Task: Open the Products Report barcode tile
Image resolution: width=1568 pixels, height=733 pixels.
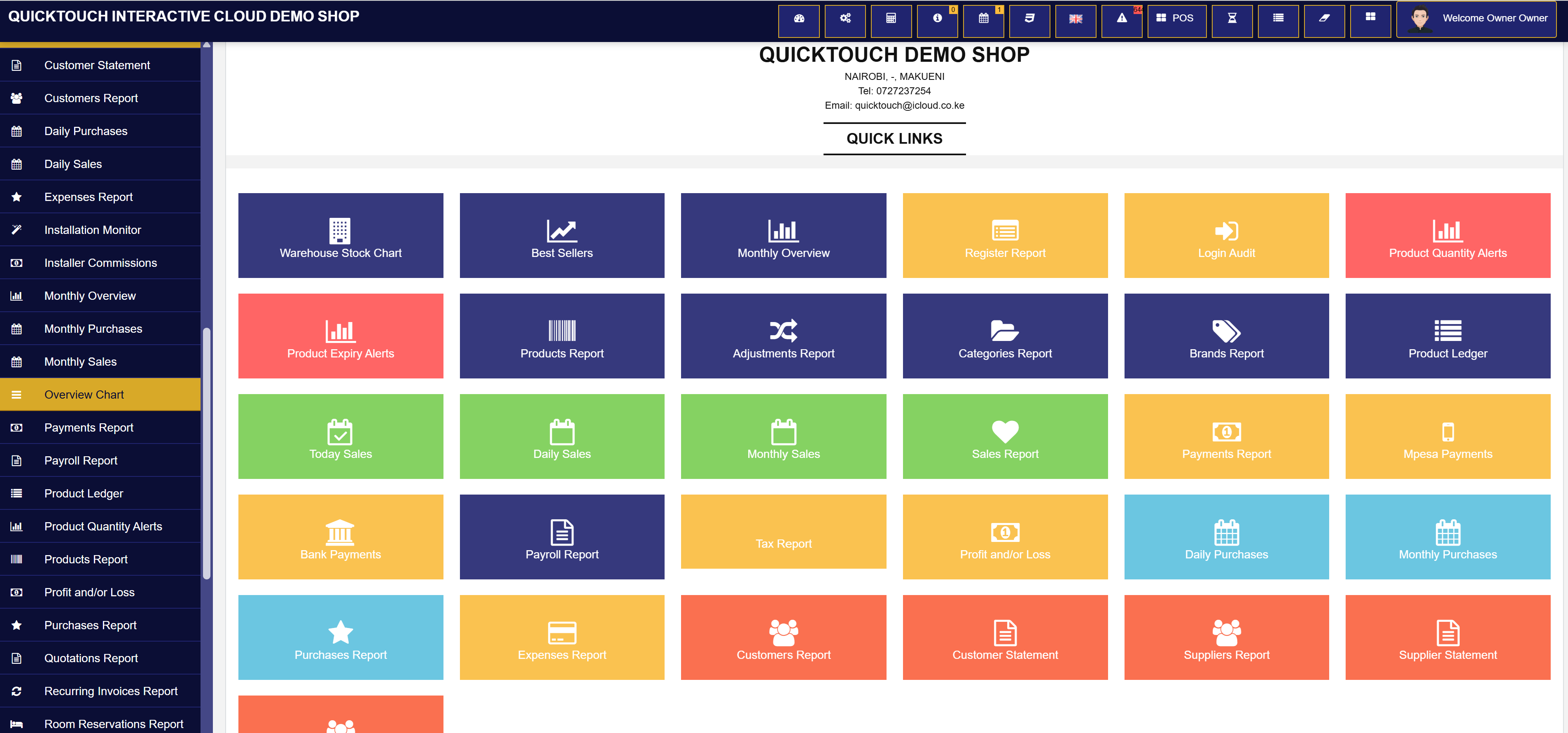Action: (x=562, y=336)
